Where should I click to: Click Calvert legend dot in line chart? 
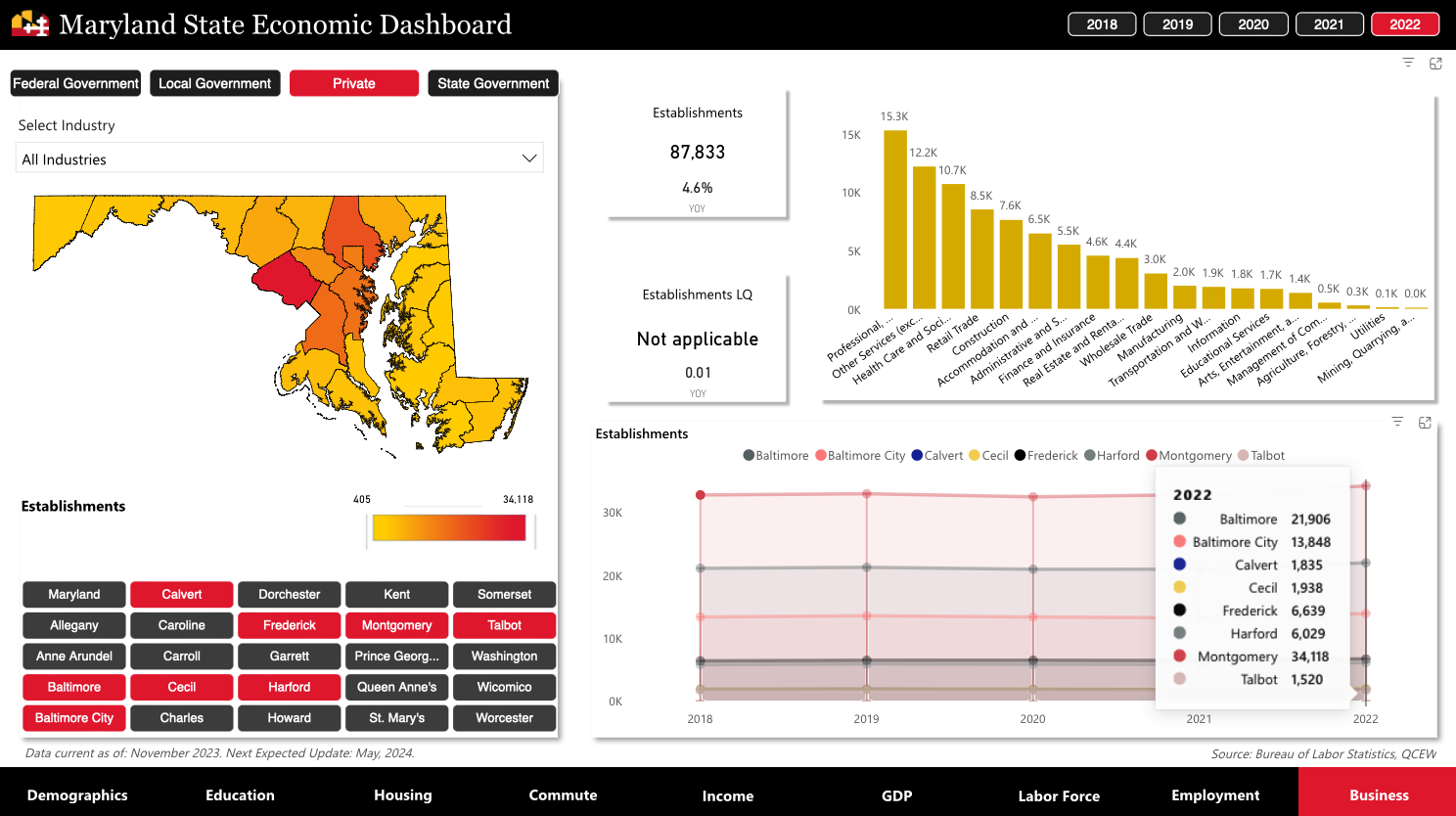pos(917,455)
